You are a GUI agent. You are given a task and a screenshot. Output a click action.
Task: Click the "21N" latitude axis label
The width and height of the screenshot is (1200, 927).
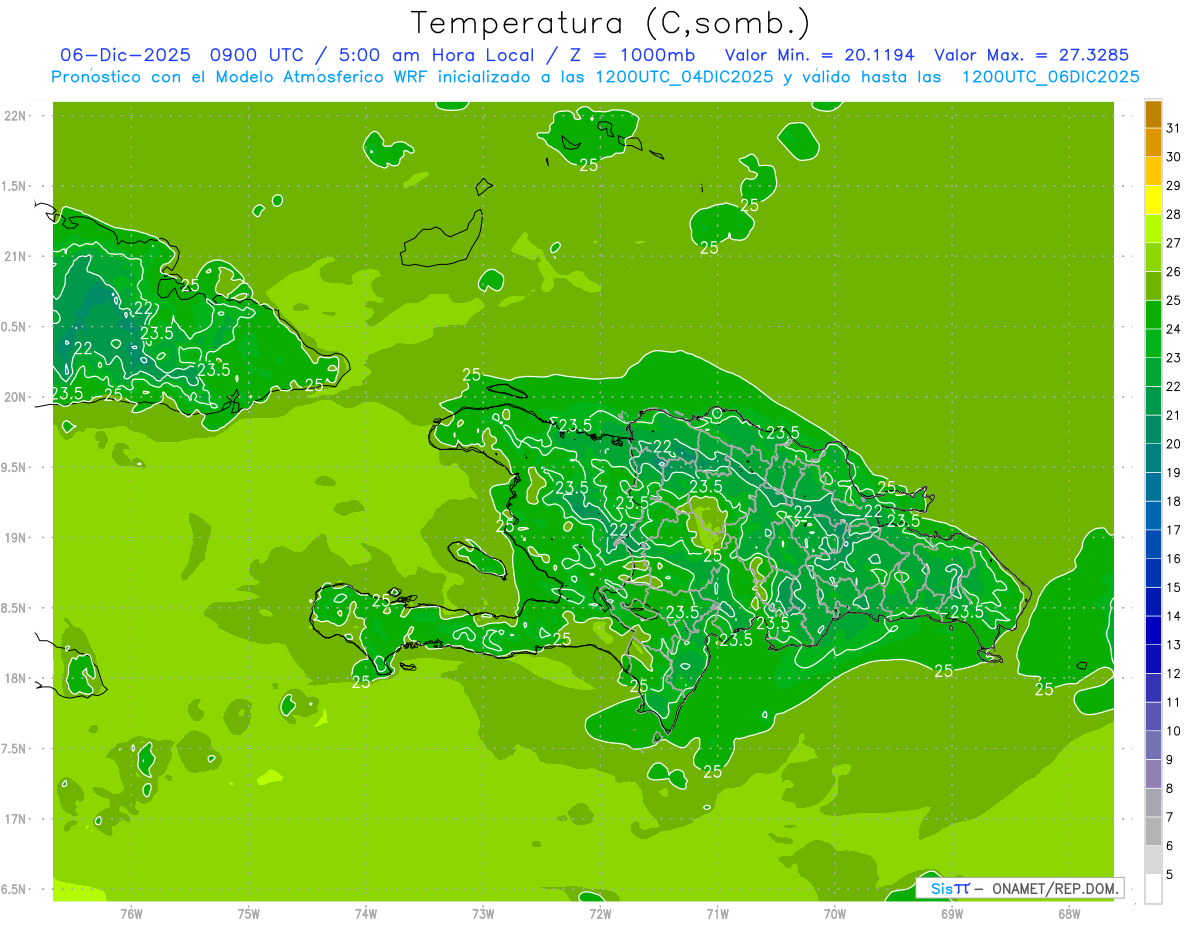tap(16, 257)
